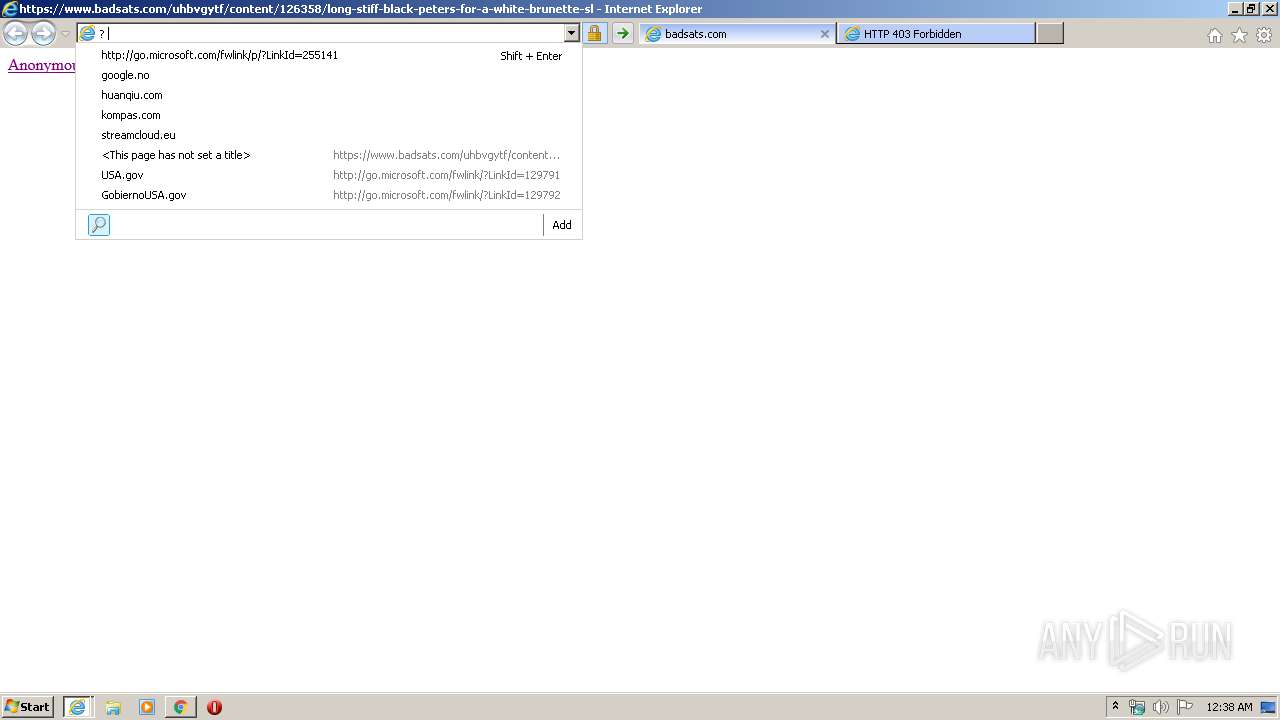Open Favorites star icon

point(1239,35)
